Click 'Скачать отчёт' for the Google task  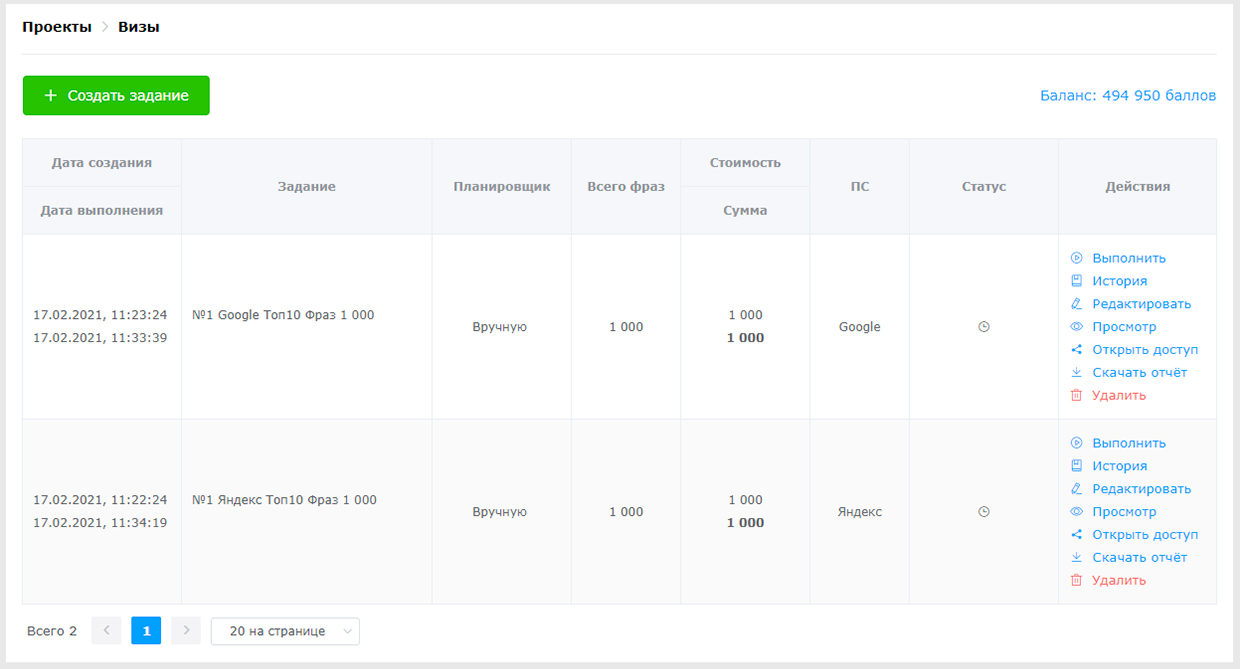1140,372
